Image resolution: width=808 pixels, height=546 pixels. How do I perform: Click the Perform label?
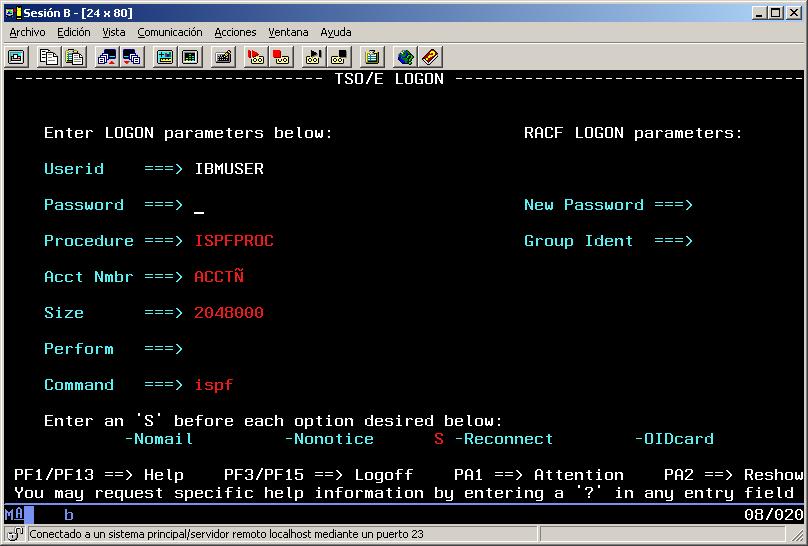tap(79, 349)
